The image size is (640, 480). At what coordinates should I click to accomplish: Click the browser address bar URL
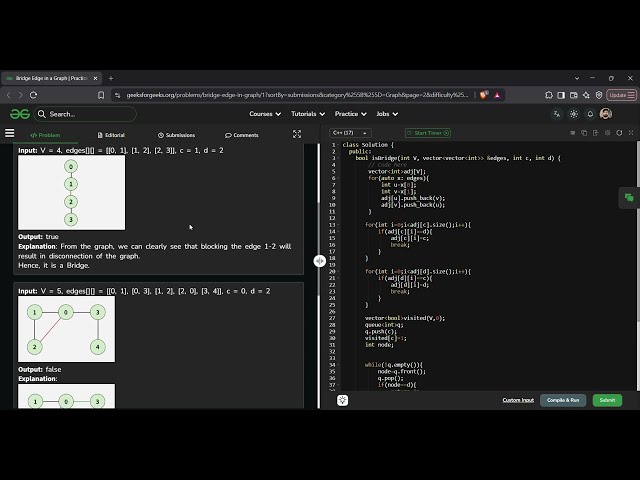click(297, 95)
